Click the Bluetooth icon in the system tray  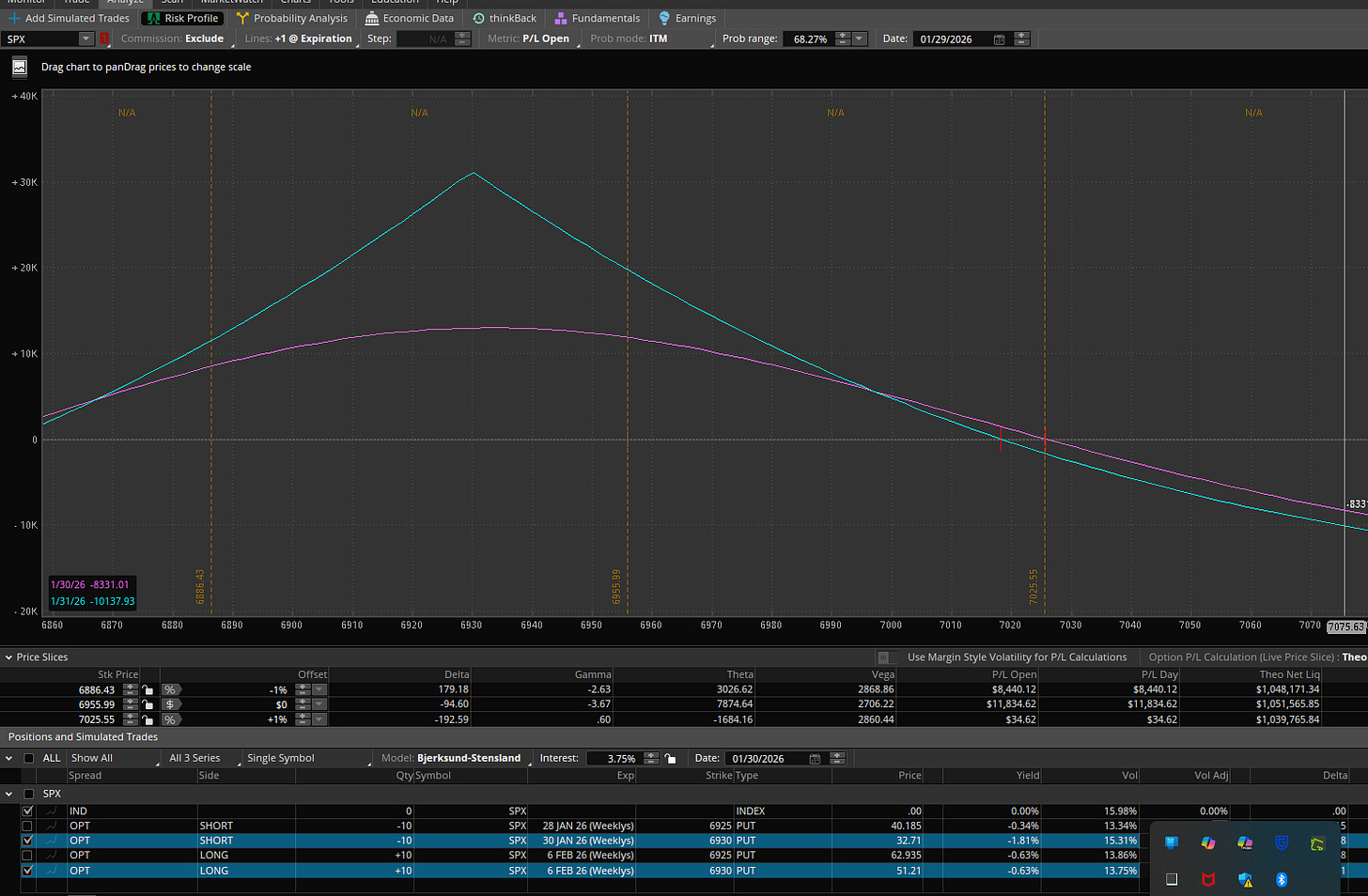click(1281, 879)
